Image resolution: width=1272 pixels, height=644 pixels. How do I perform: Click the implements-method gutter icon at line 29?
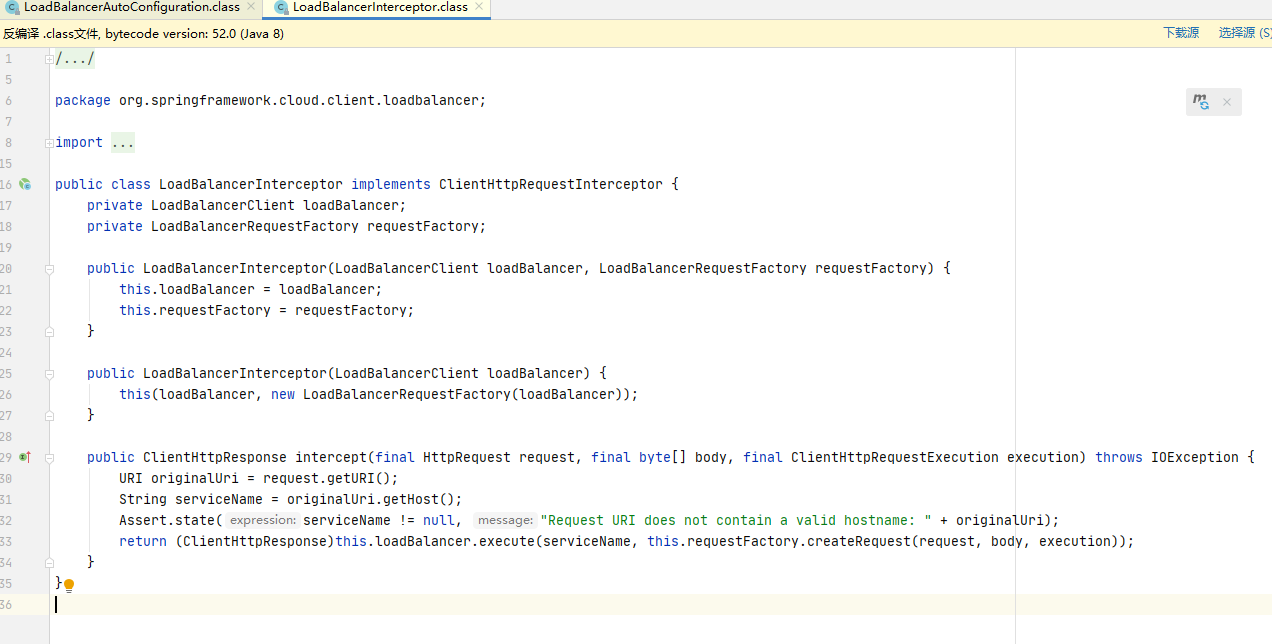click(x=25, y=457)
